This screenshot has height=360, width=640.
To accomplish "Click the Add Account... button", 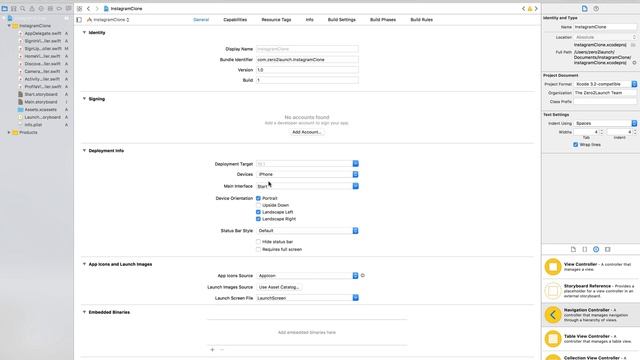I will coord(307,132).
